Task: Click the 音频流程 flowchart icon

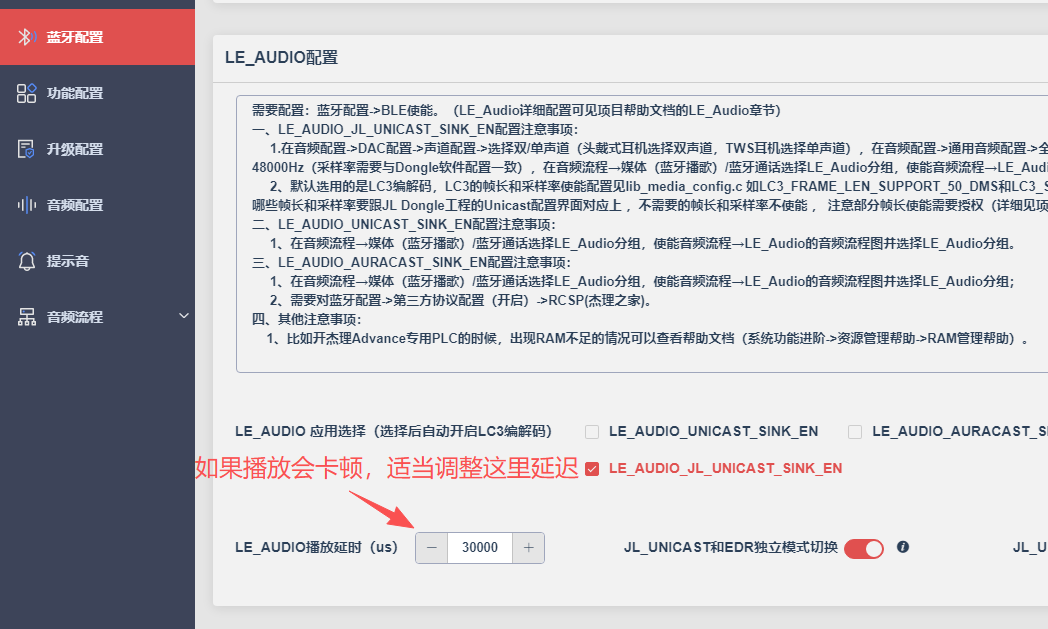Action: point(26,317)
